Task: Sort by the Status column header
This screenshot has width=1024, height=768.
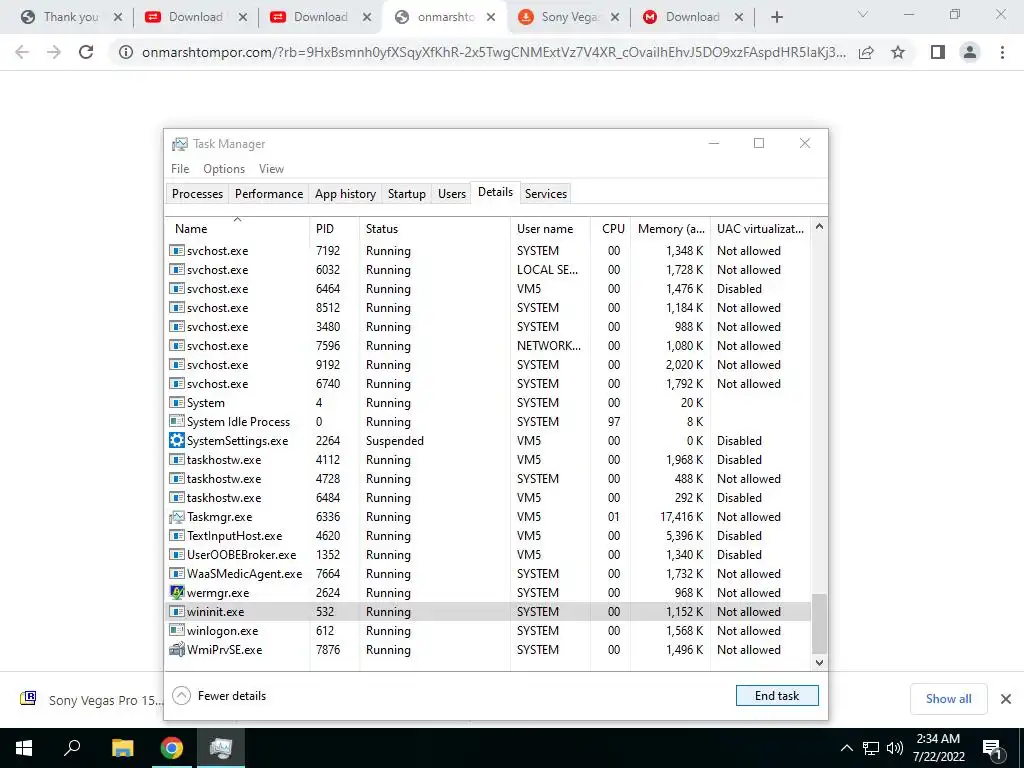Action: [435, 229]
